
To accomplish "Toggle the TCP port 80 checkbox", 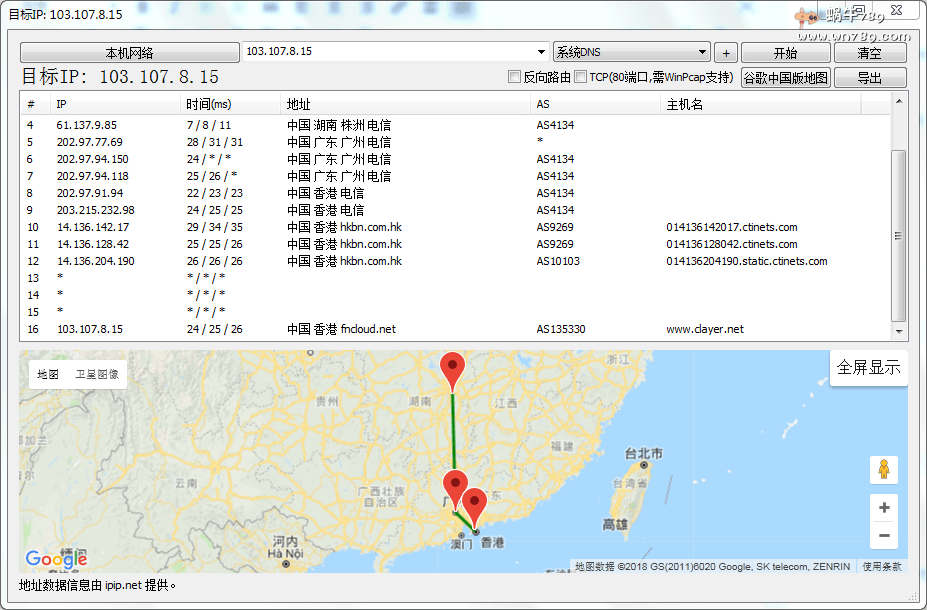I will click(580, 77).
